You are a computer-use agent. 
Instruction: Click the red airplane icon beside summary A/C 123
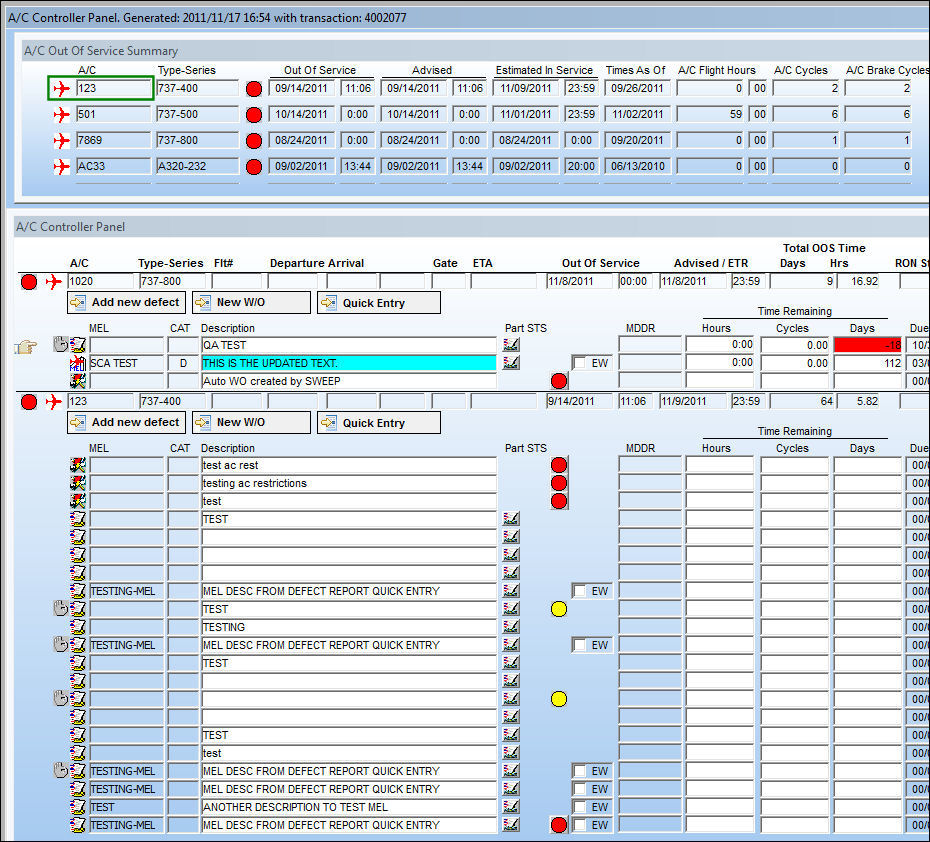61,88
